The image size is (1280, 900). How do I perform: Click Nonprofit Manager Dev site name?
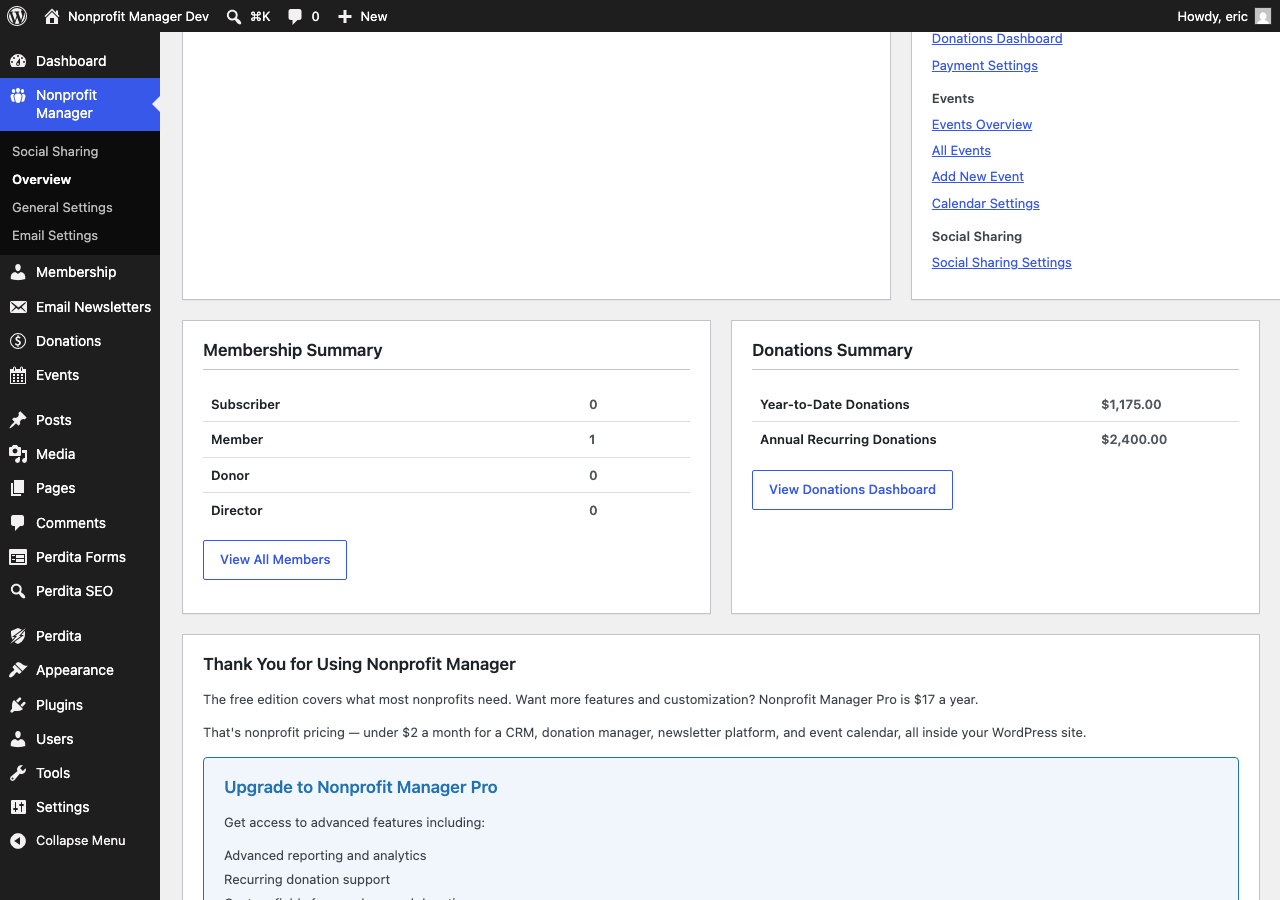(x=138, y=16)
